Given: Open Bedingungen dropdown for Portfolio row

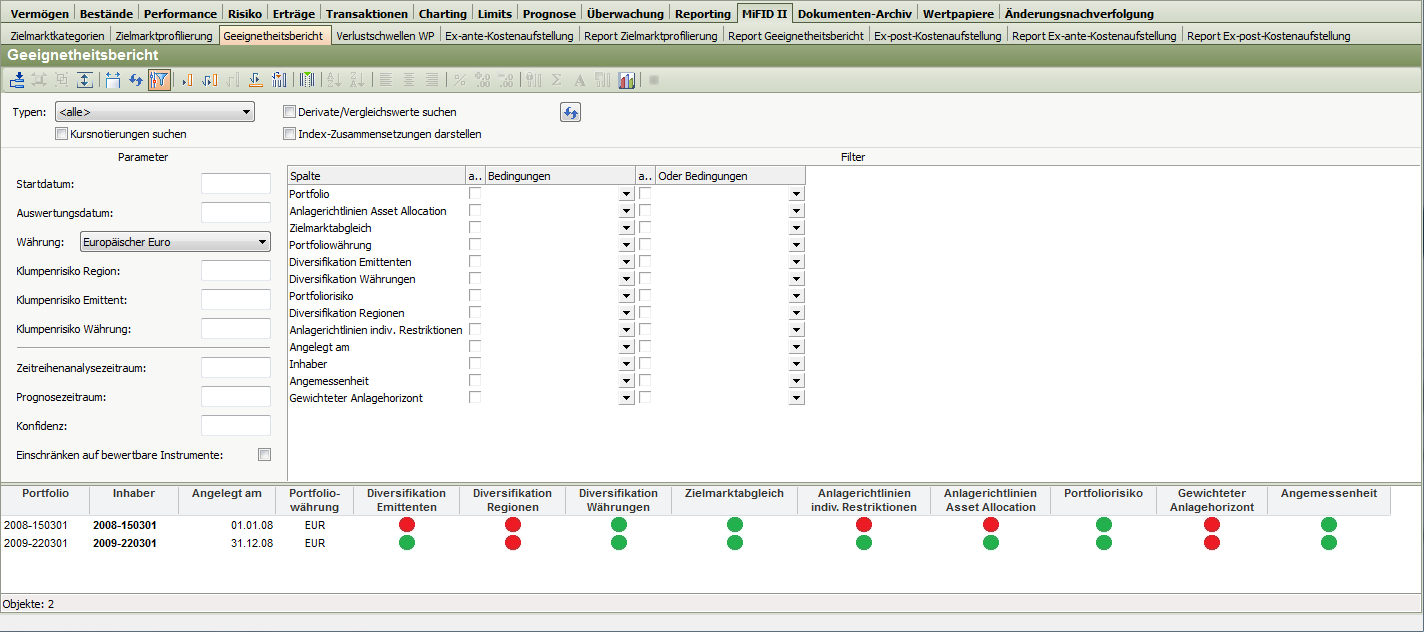Looking at the screenshot, I should pyautogui.click(x=626, y=194).
